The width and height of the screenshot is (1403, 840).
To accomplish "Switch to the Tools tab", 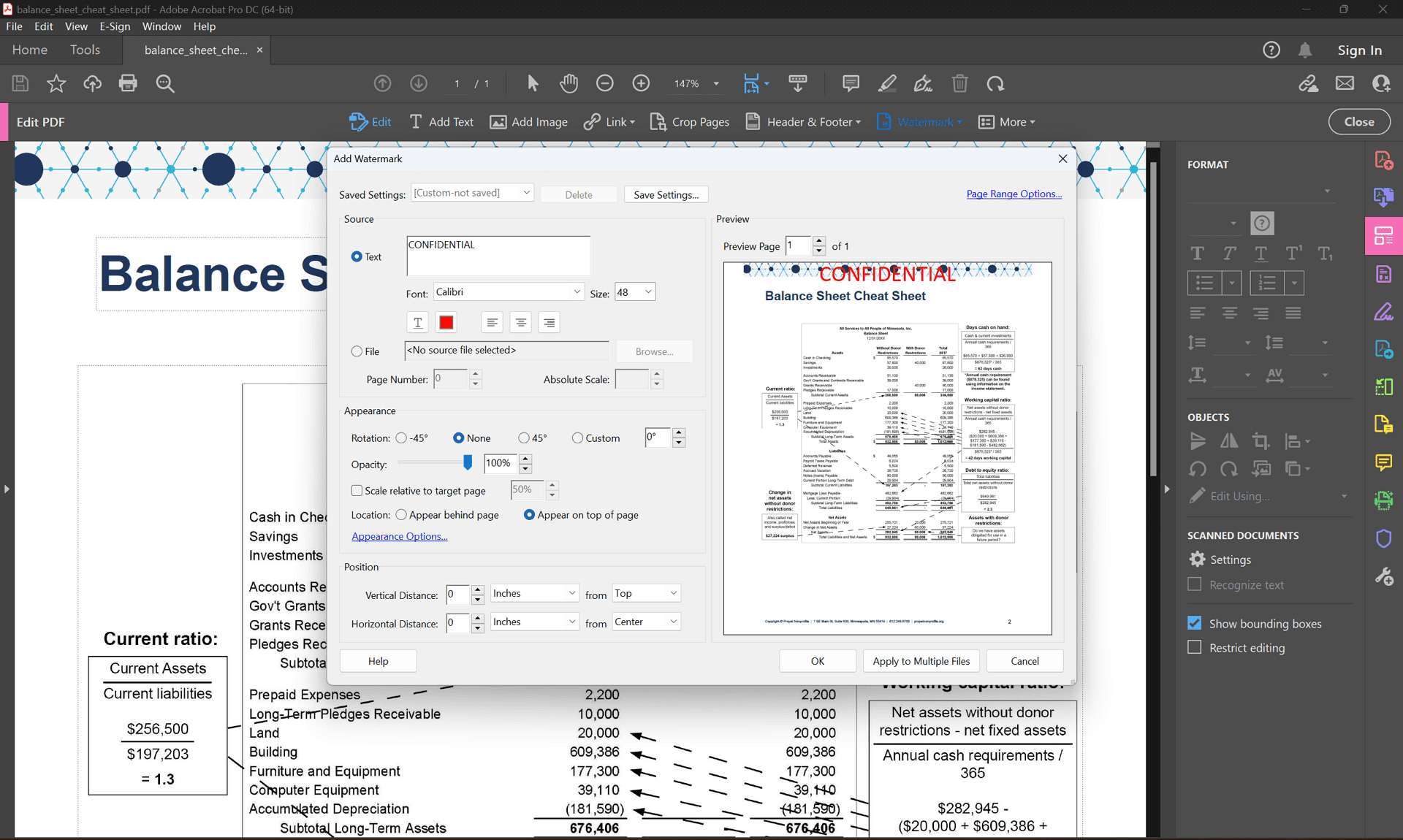I will pyautogui.click(x=85, y=50).
